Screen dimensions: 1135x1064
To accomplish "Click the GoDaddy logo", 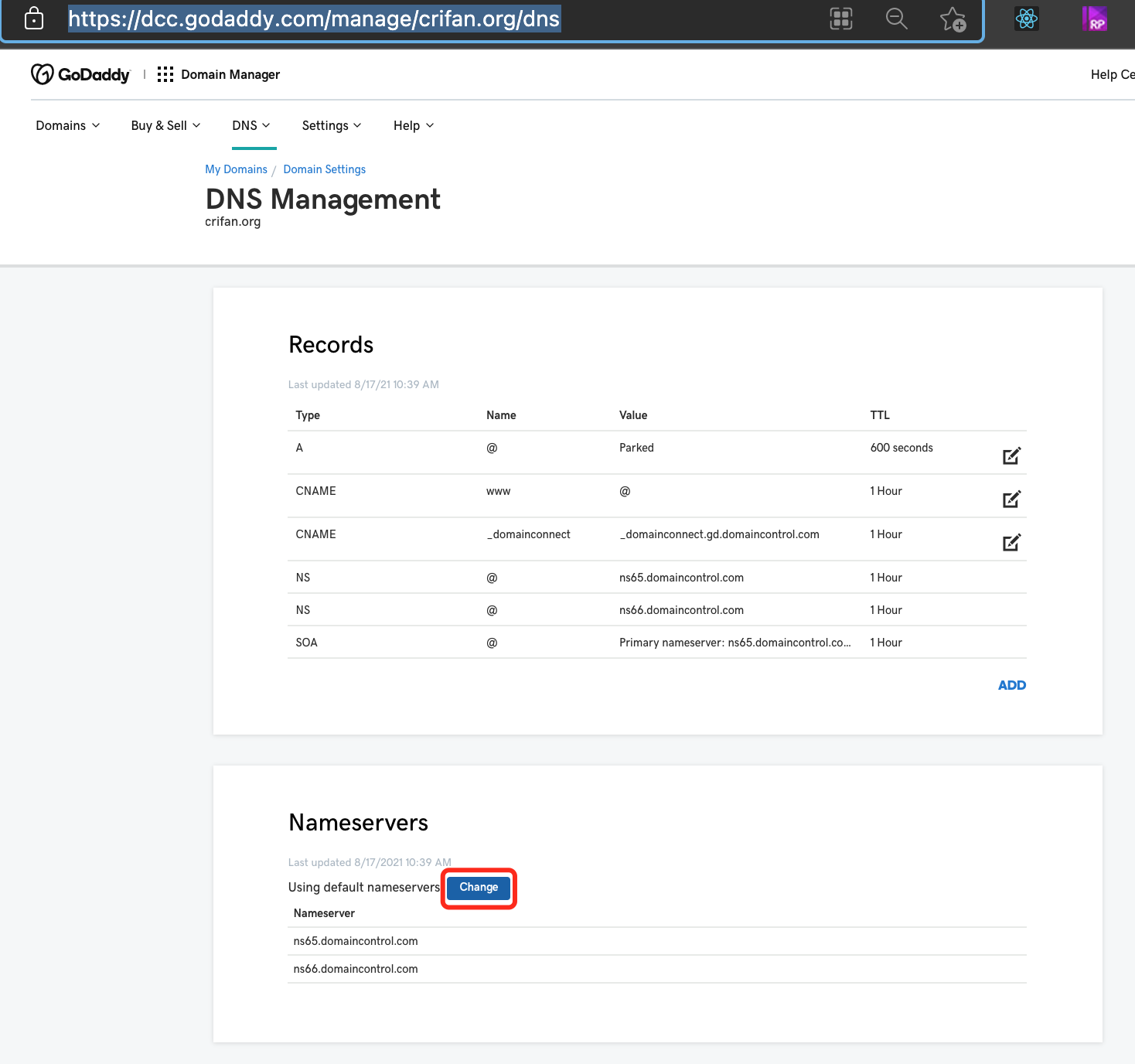I will tap(80, 74).
